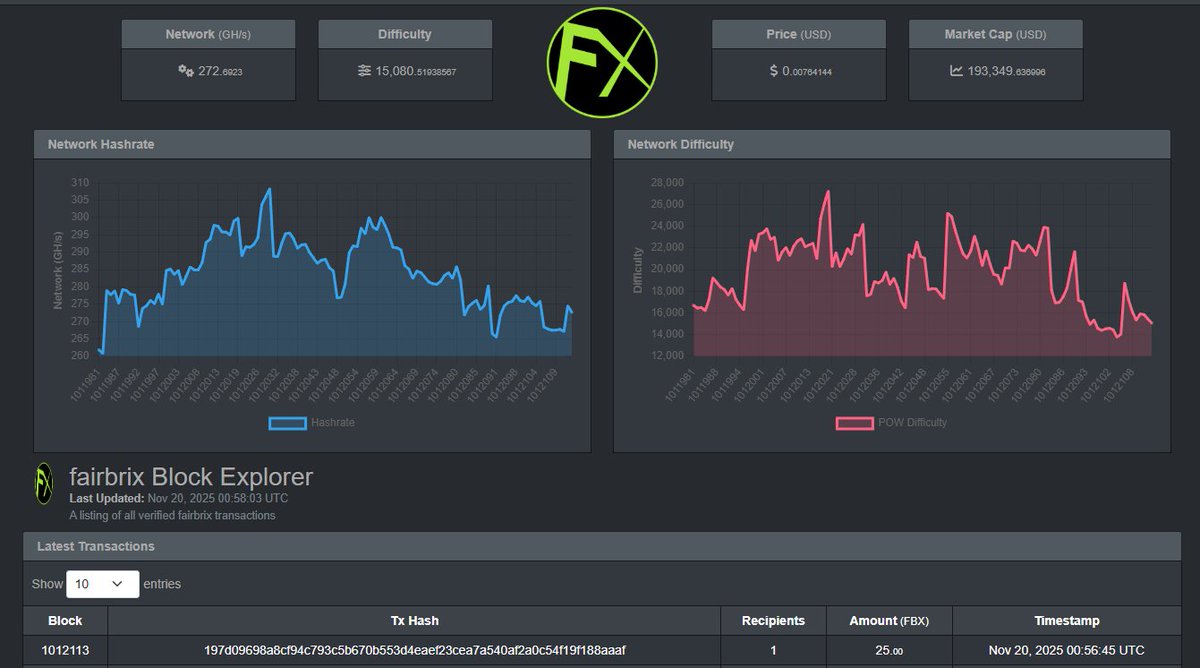Open block 1012113 link
This screenshot has width=1200, height=668.
65,650
